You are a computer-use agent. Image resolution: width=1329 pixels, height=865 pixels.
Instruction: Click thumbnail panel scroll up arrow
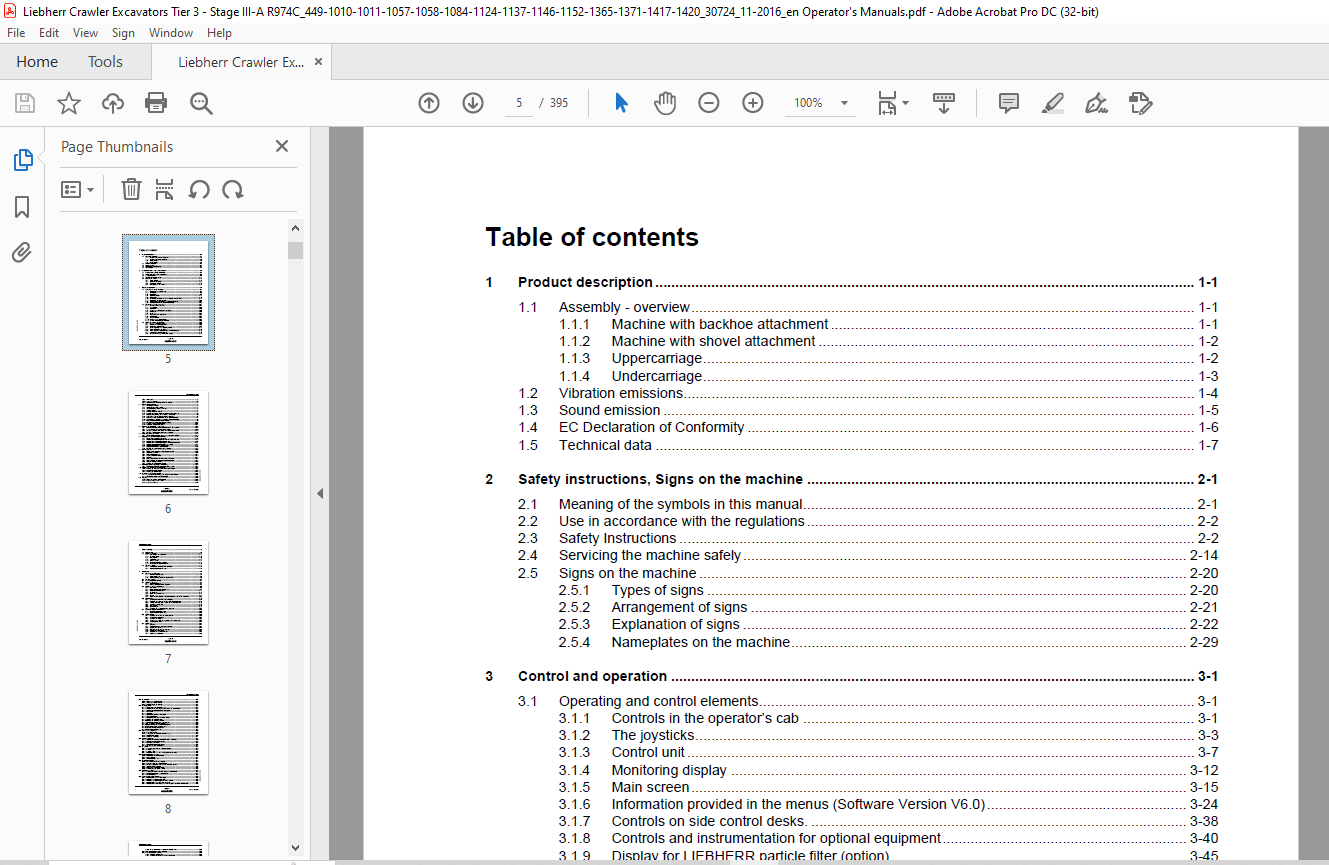click(295, 228)
